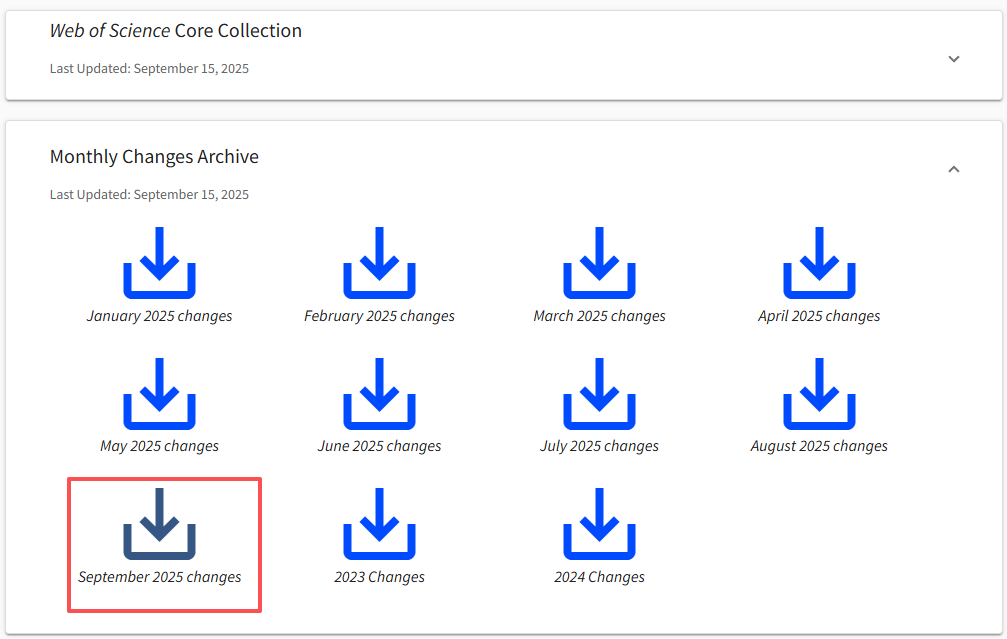This screenshot has height=639, width=1007.
Task: Click the August 2025 changes download icon
Action: 819,394
